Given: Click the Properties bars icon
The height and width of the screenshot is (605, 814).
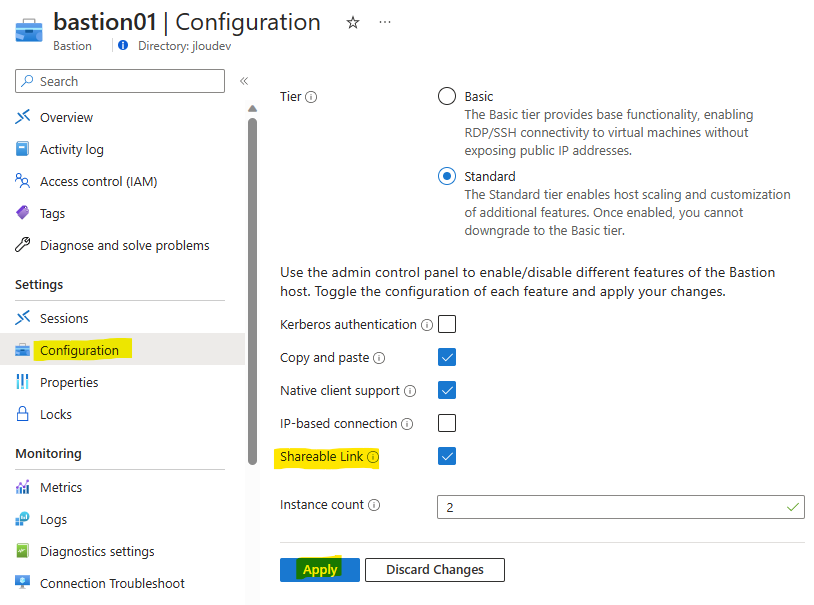Looking at the screenshot, I should (x=22, y=382).
